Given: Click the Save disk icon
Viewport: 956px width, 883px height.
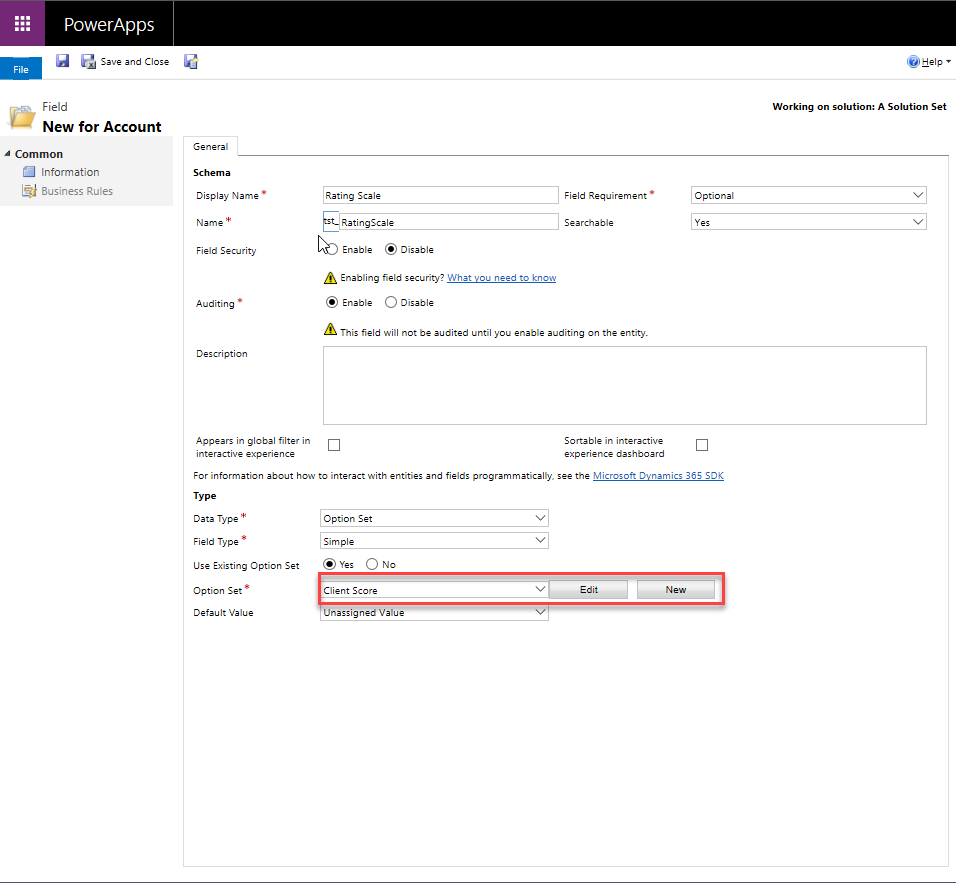Looking at the screenshot, I should tap(62, 62).
